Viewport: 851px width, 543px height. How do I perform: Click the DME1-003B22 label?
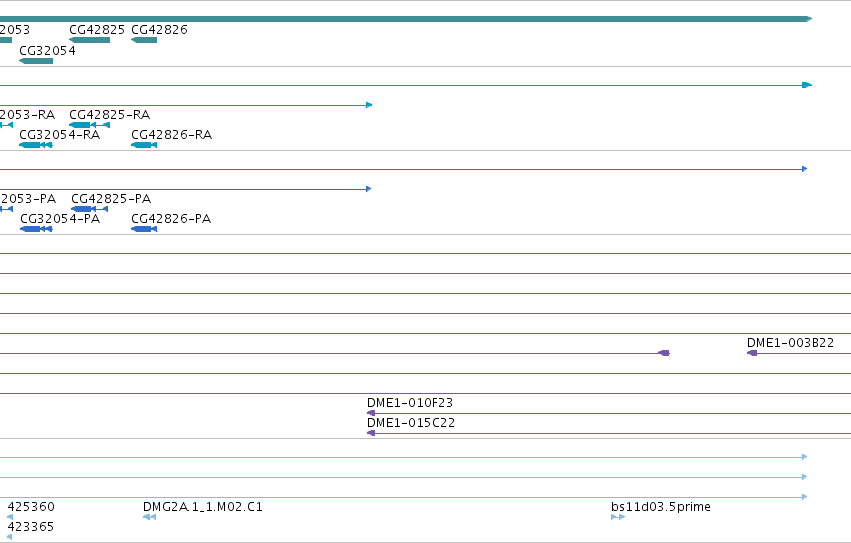click(790, 343)
